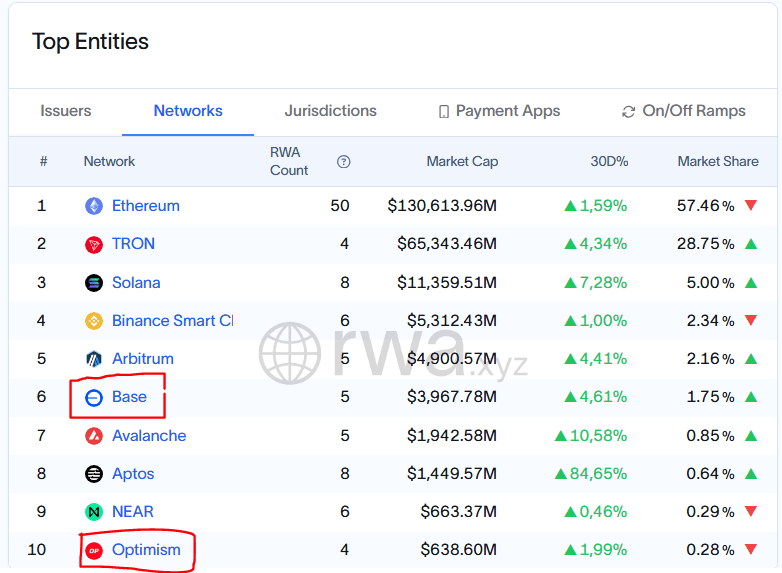This screenshot has width=782, height=573.
Task: Click the TRON network logo icon
Action: [x=94, y=244]
